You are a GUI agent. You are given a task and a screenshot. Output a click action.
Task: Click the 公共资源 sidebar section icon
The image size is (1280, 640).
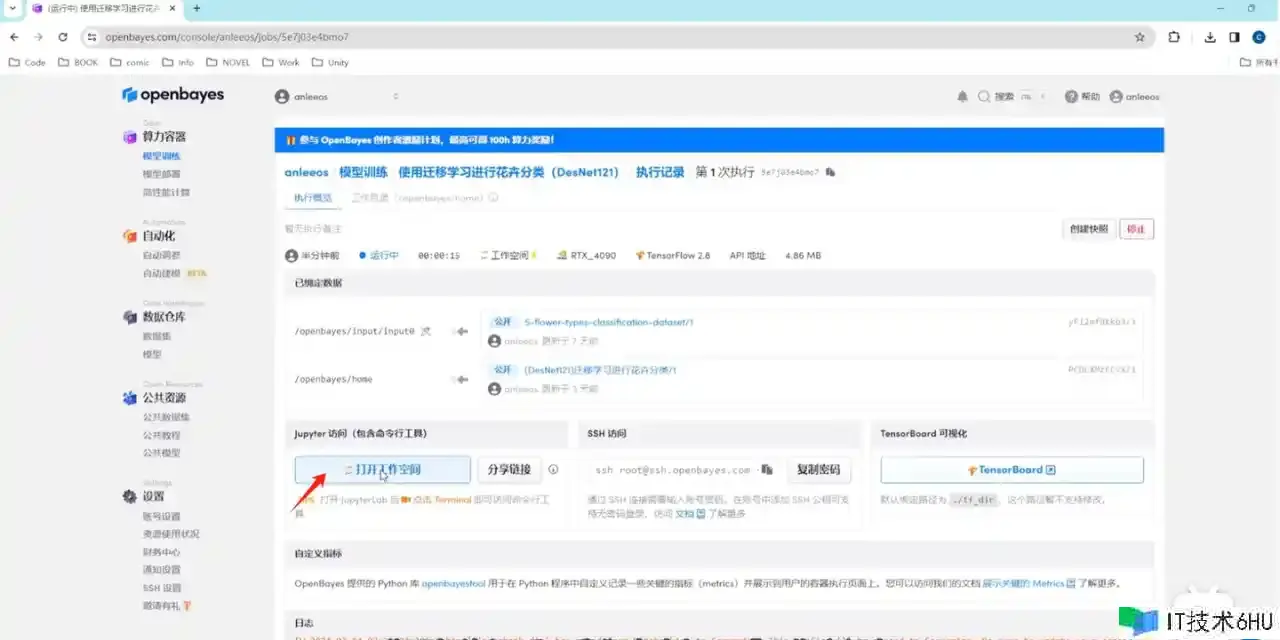click(129, 398)
